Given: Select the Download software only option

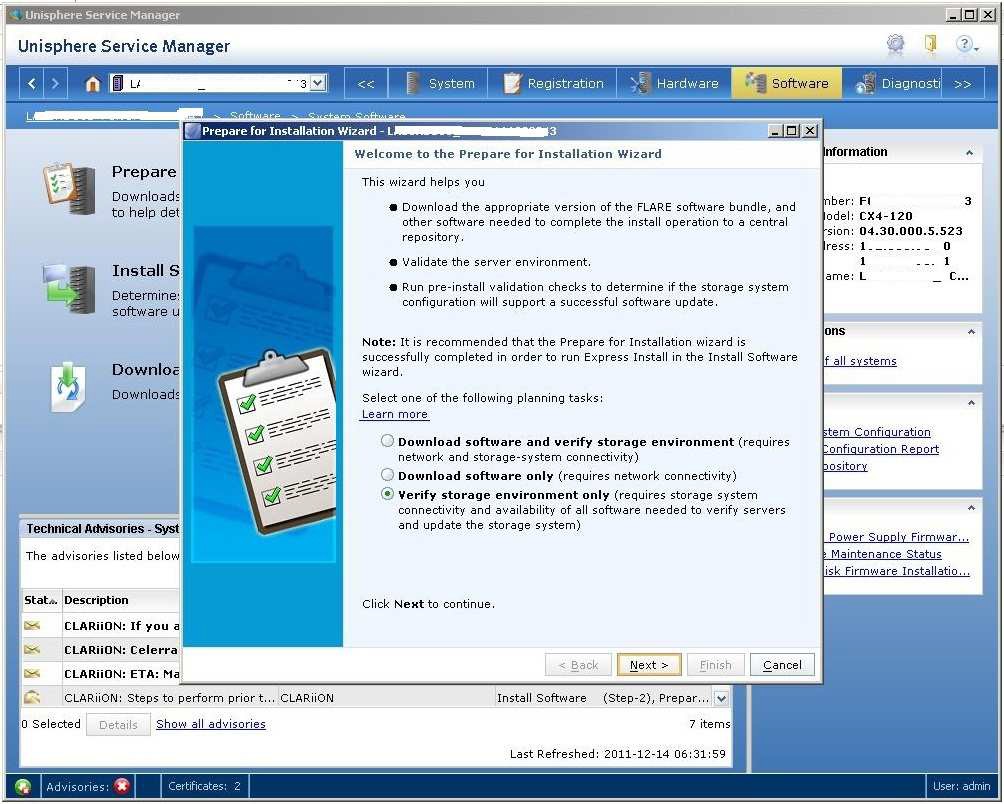Looking at the screenshot, I should click(387, 475).
